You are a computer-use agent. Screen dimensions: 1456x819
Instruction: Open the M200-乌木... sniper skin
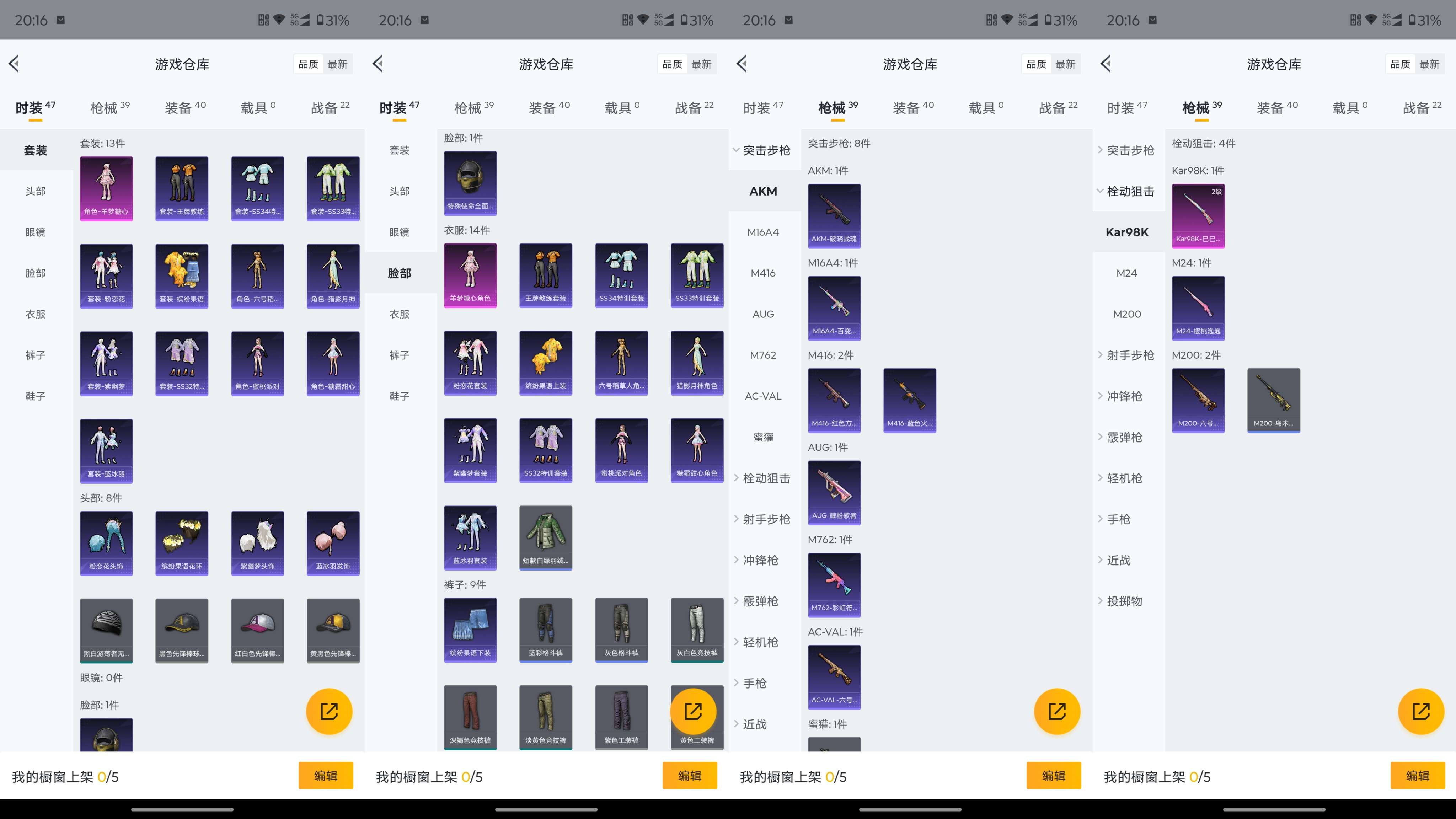tap(1274, 401)
